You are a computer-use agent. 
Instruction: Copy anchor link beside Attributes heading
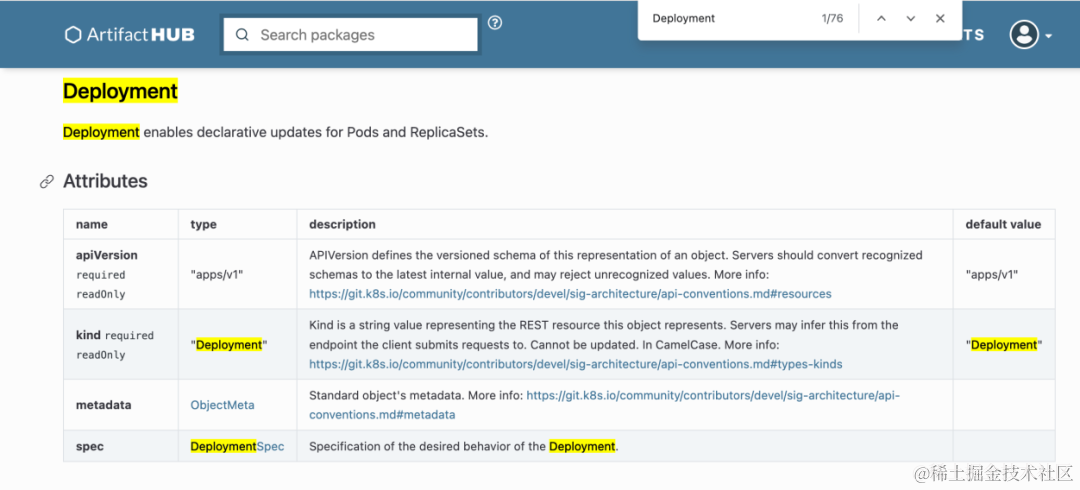(x=47, y=182)
